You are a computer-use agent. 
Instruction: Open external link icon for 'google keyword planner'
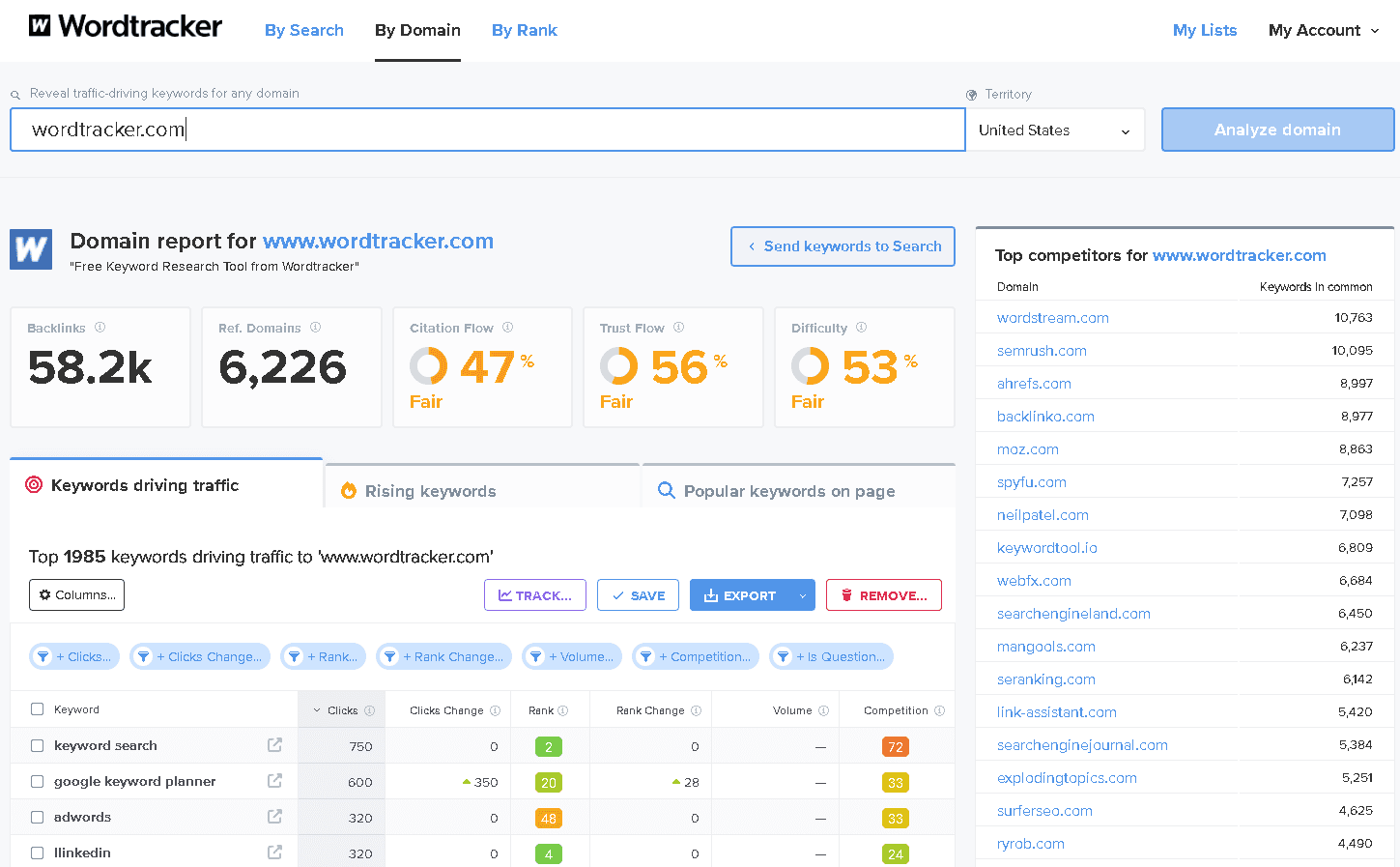[274, 781]
